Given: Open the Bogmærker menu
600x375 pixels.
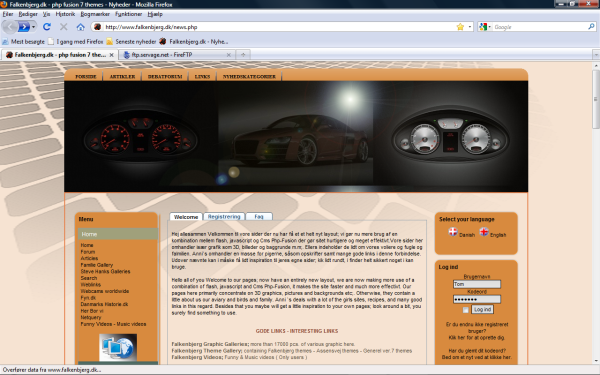Looking at the screenshot, I should coord(95,14).
